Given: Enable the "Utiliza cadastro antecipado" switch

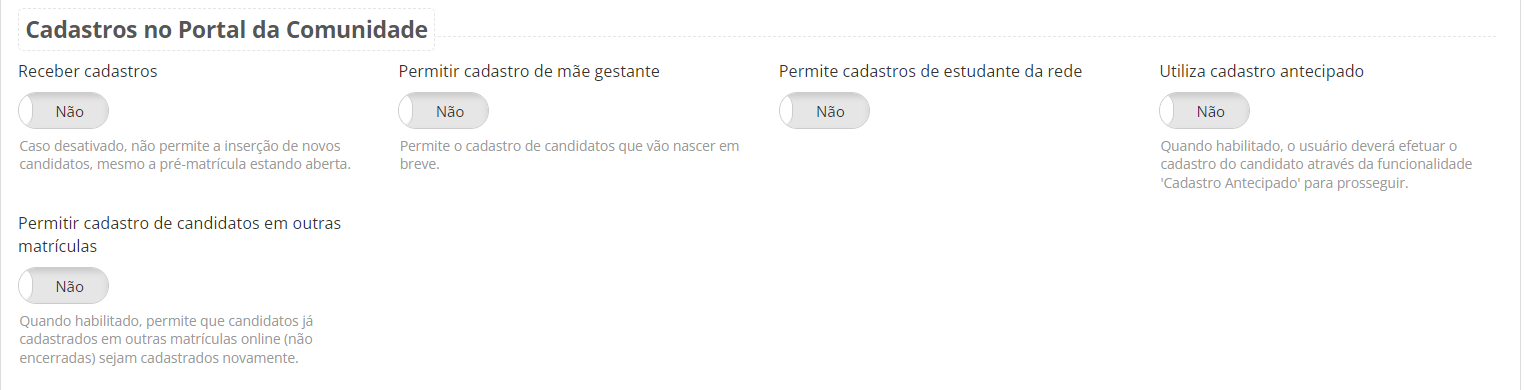Looking at the screenshot, I should pos(1205,111).
